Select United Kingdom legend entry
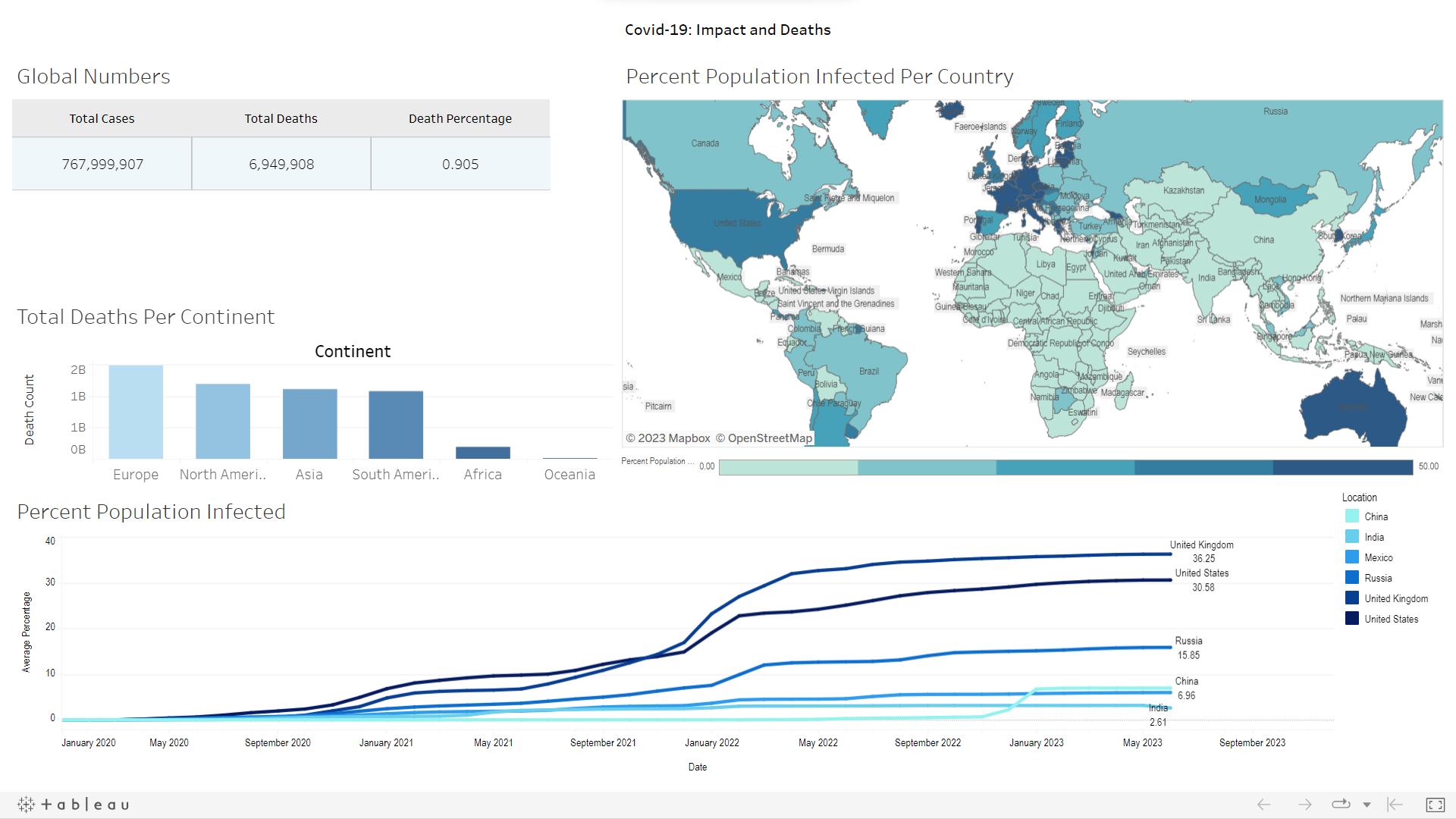The image size is (1456, 819). click(x=1395, y=598)
